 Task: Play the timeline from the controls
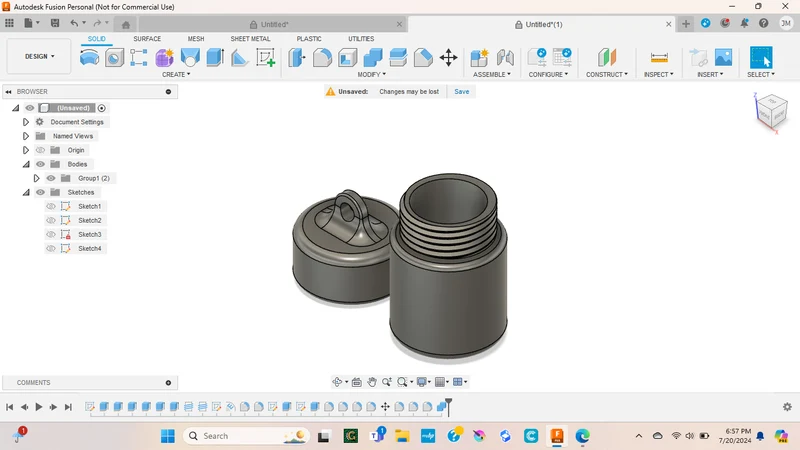(39, 407)
